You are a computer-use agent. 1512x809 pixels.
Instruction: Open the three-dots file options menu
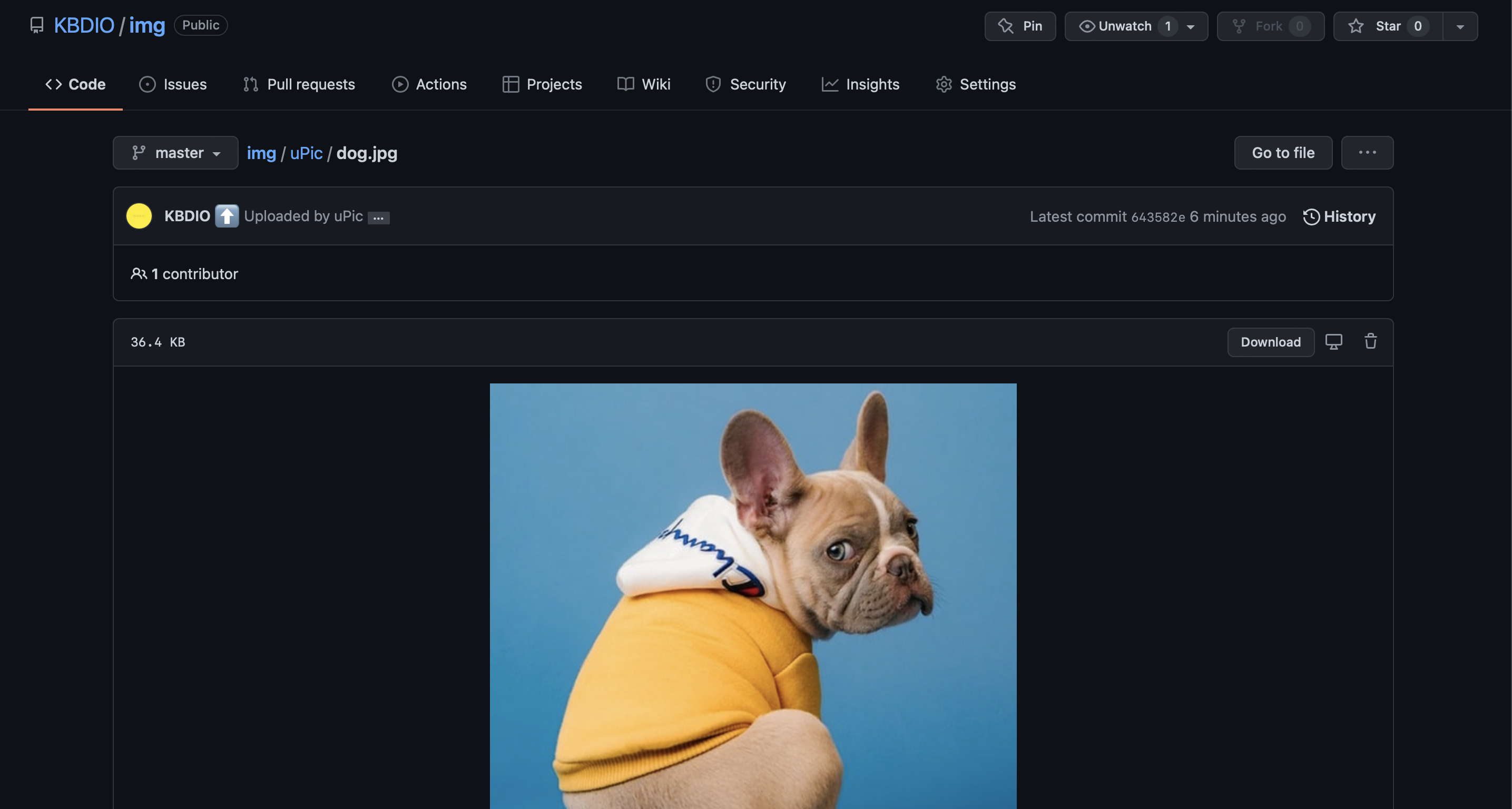pos(1367,153)
